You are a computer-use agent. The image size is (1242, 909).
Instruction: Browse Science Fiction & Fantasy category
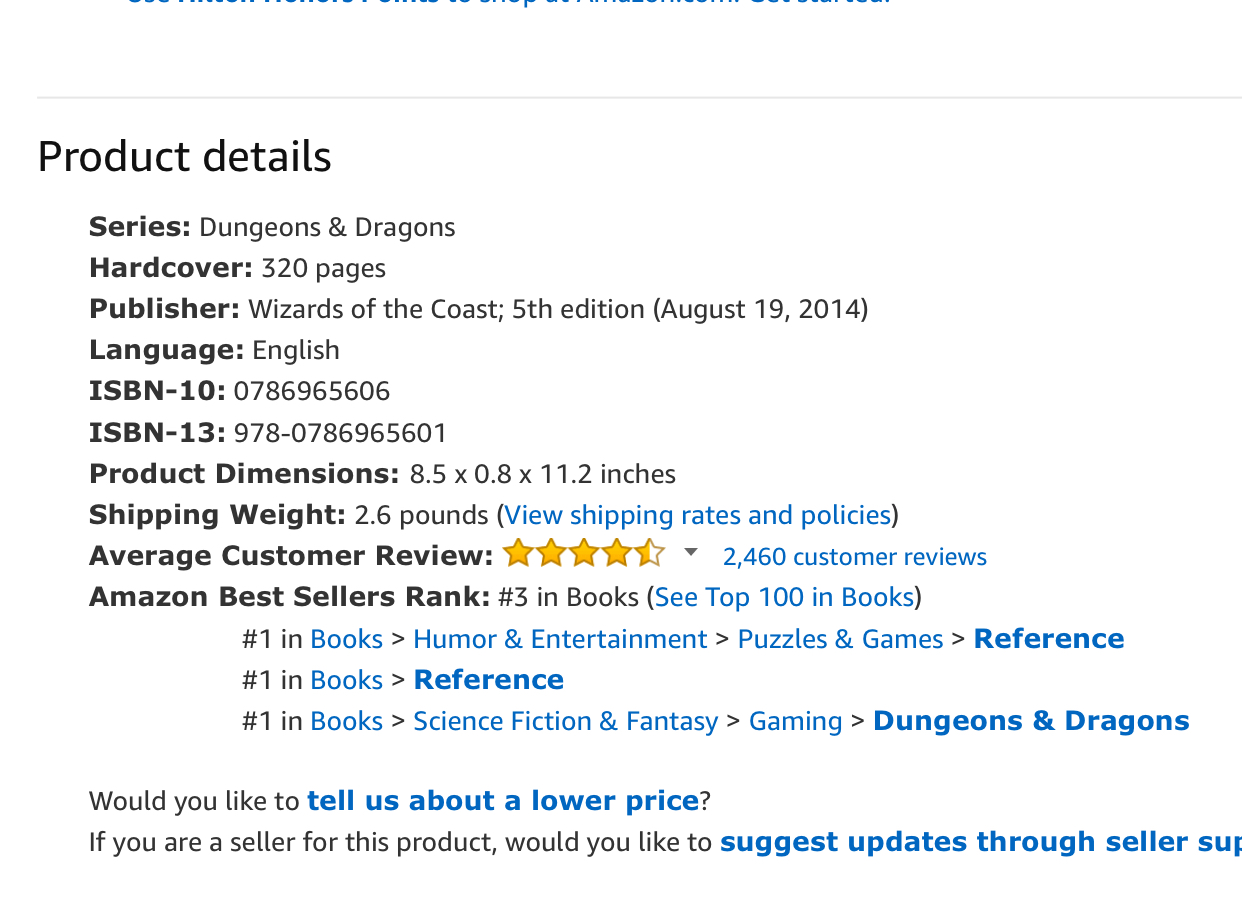click(565, 721)
